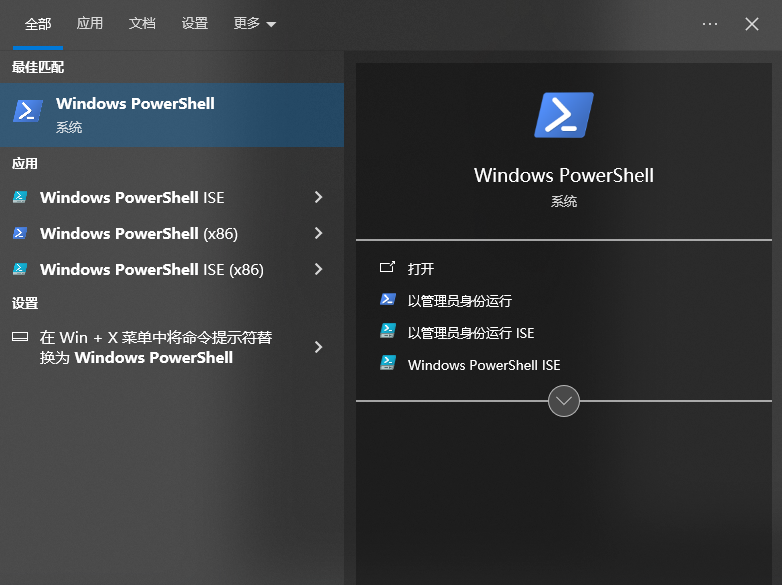Click the large PowerShell logo in preview pane
The image size is (782, 585).
click(564, 115)
